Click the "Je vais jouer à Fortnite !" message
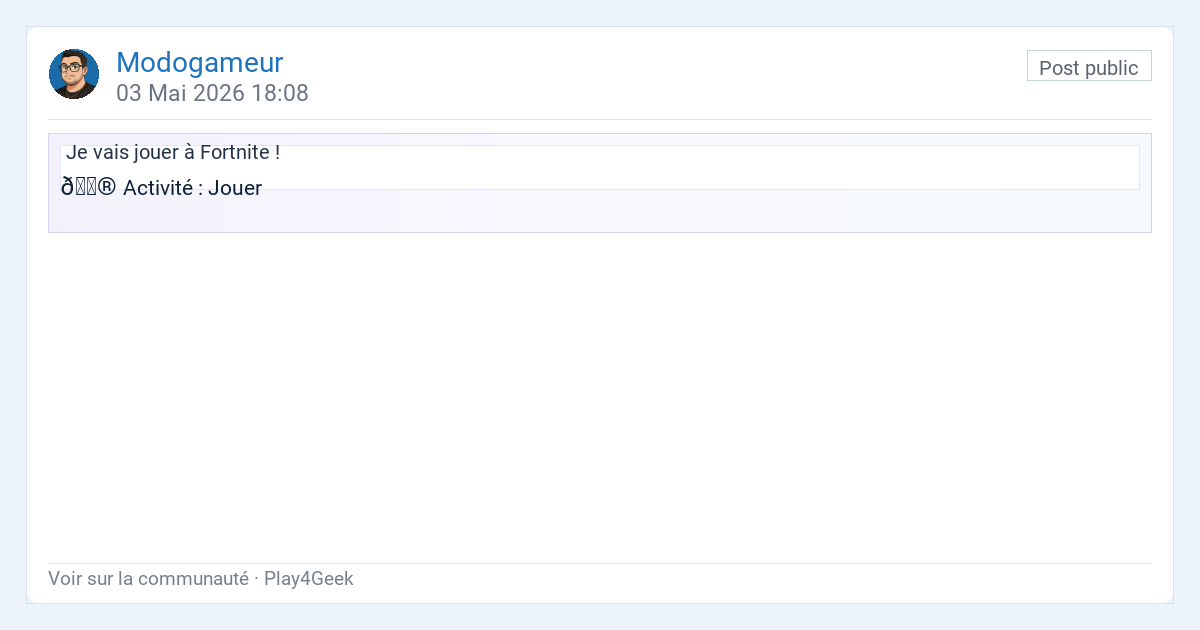Viewport: 1200px width, 630px height. coord(173,153)
